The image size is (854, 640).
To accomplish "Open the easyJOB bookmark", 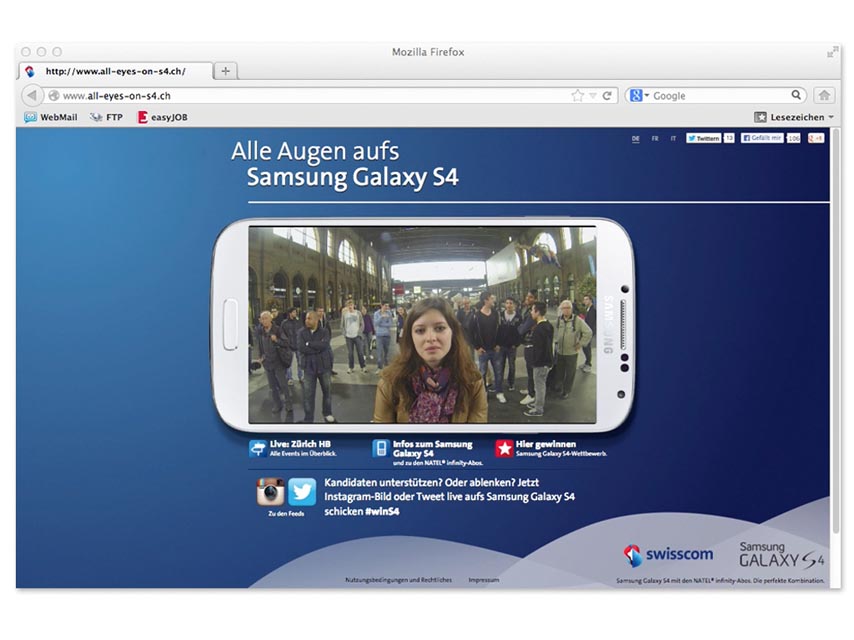I will click(162, 117).
